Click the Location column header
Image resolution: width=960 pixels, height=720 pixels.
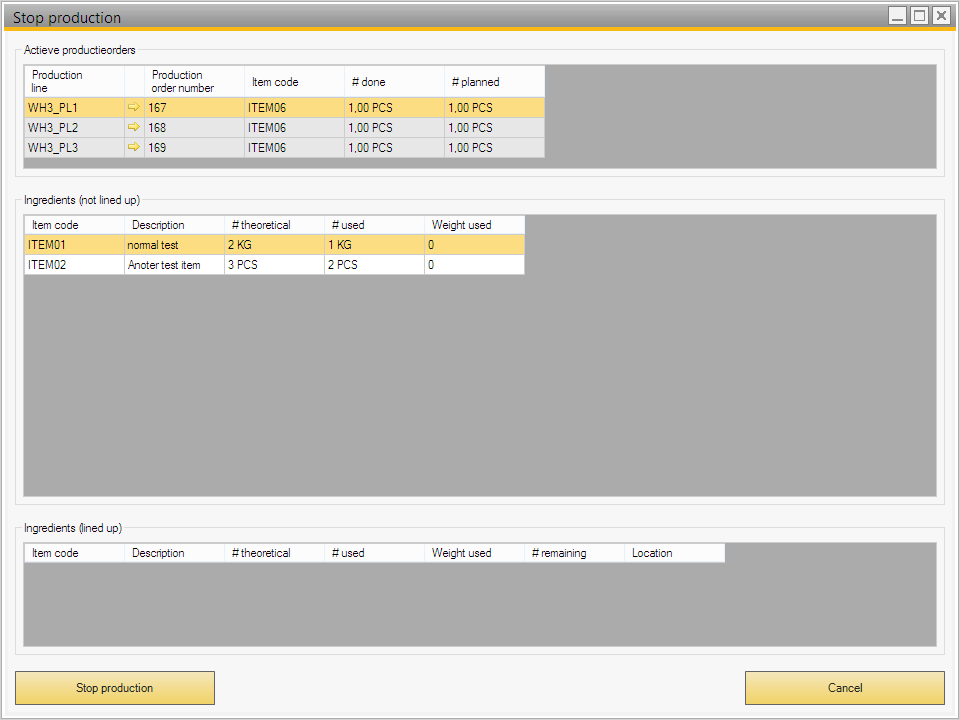pos(674,553)
